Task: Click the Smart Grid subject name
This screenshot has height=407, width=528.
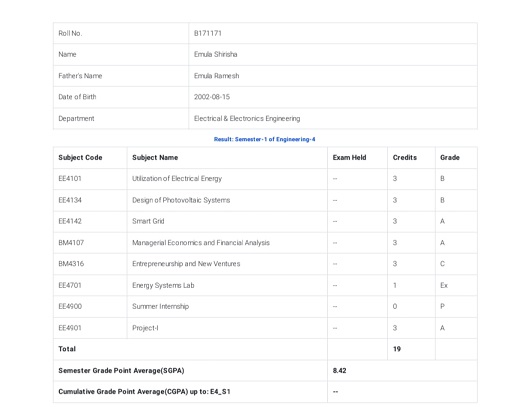Action: tap(148, 221)
